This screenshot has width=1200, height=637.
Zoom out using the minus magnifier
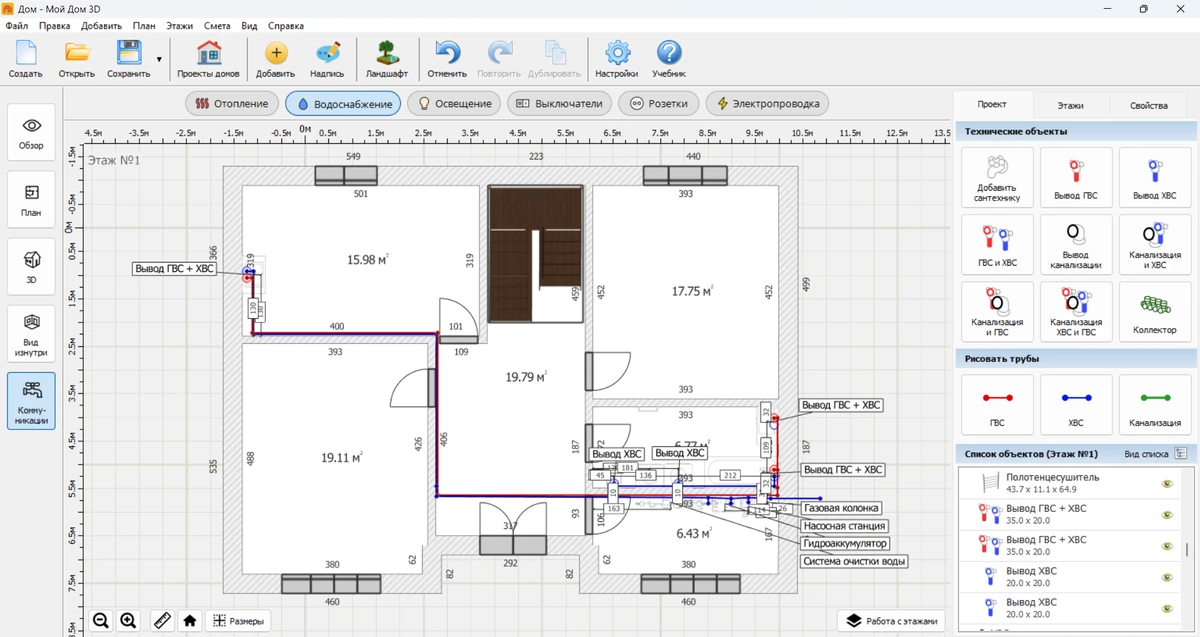point(101,621)
